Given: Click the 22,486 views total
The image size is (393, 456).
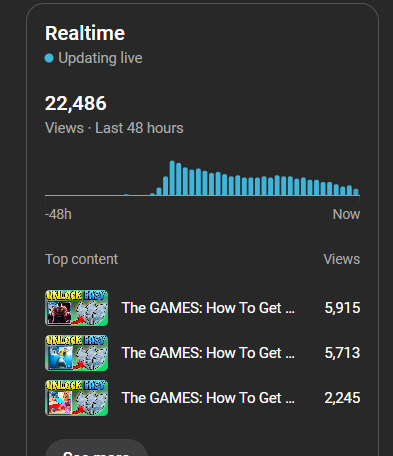Looking at the screenshot, I should coord(76,103).
